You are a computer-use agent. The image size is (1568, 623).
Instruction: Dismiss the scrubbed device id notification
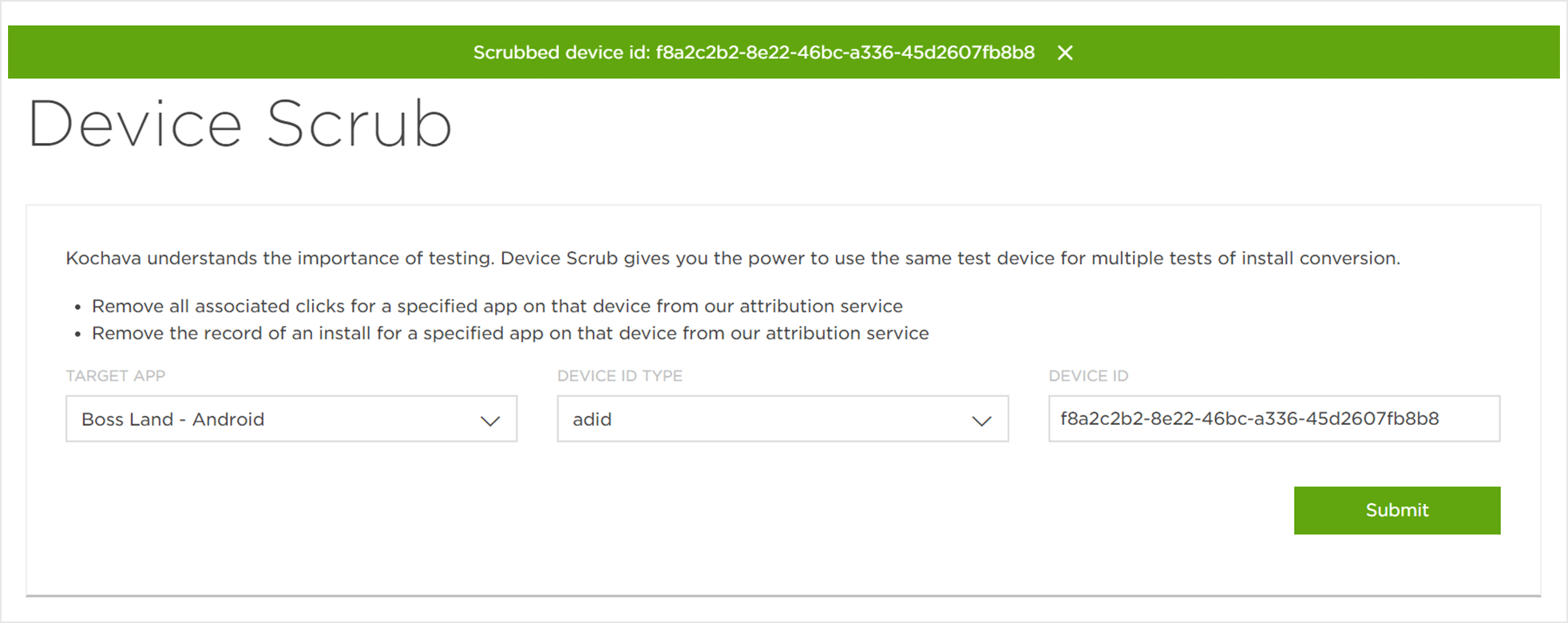point(1065,53)
